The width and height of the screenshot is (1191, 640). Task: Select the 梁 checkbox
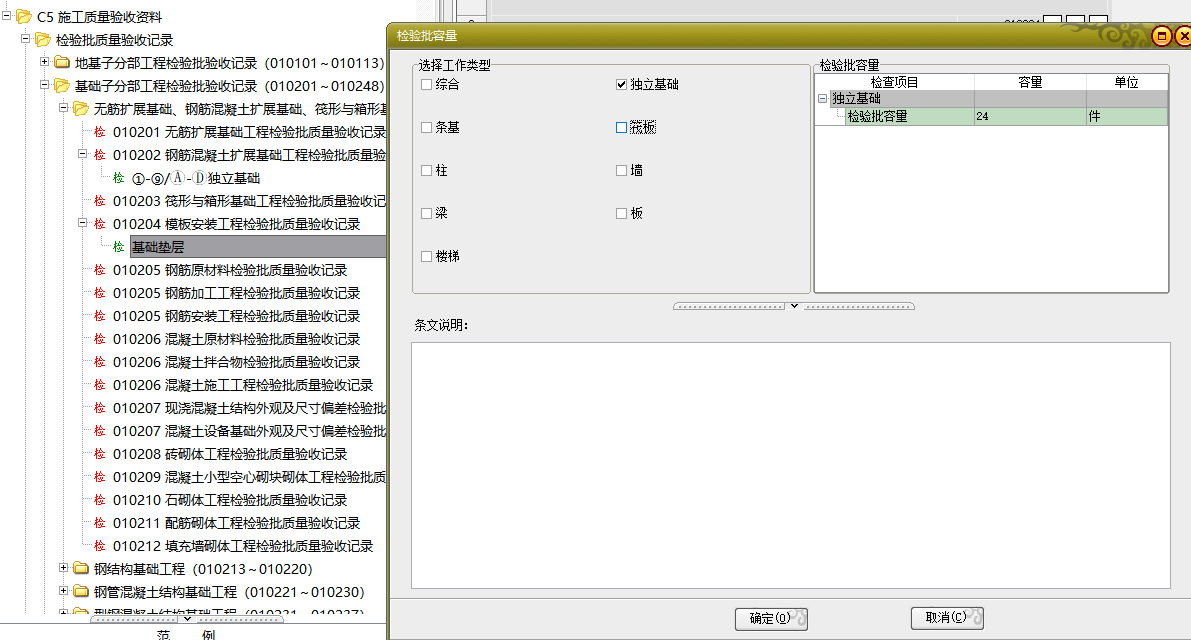click(x=427, y=213)
